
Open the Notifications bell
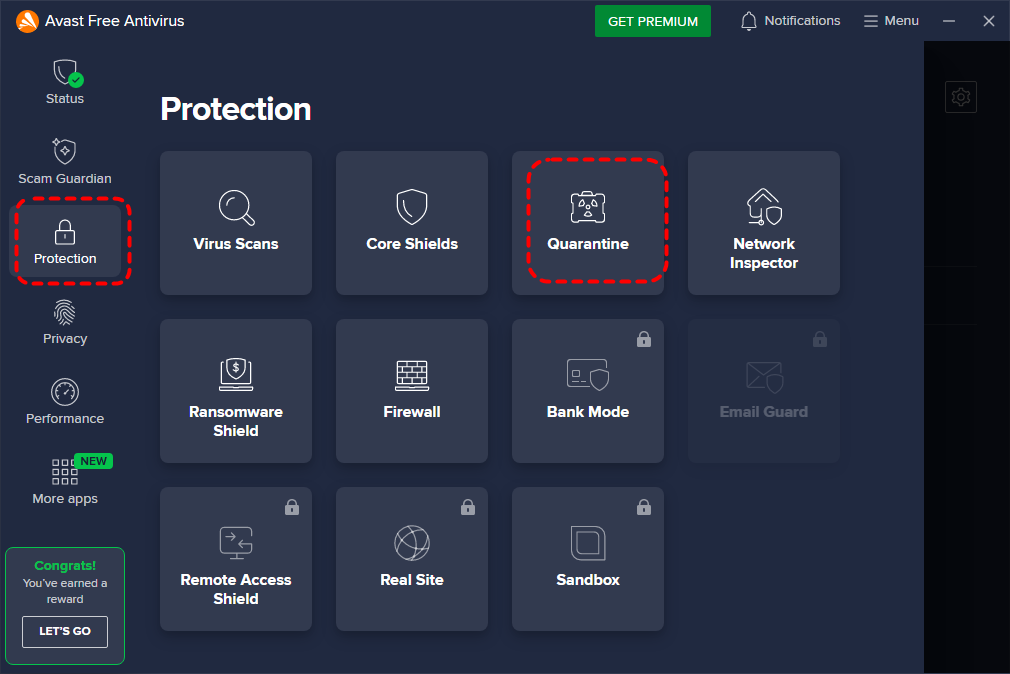click(x=790, y=21)
